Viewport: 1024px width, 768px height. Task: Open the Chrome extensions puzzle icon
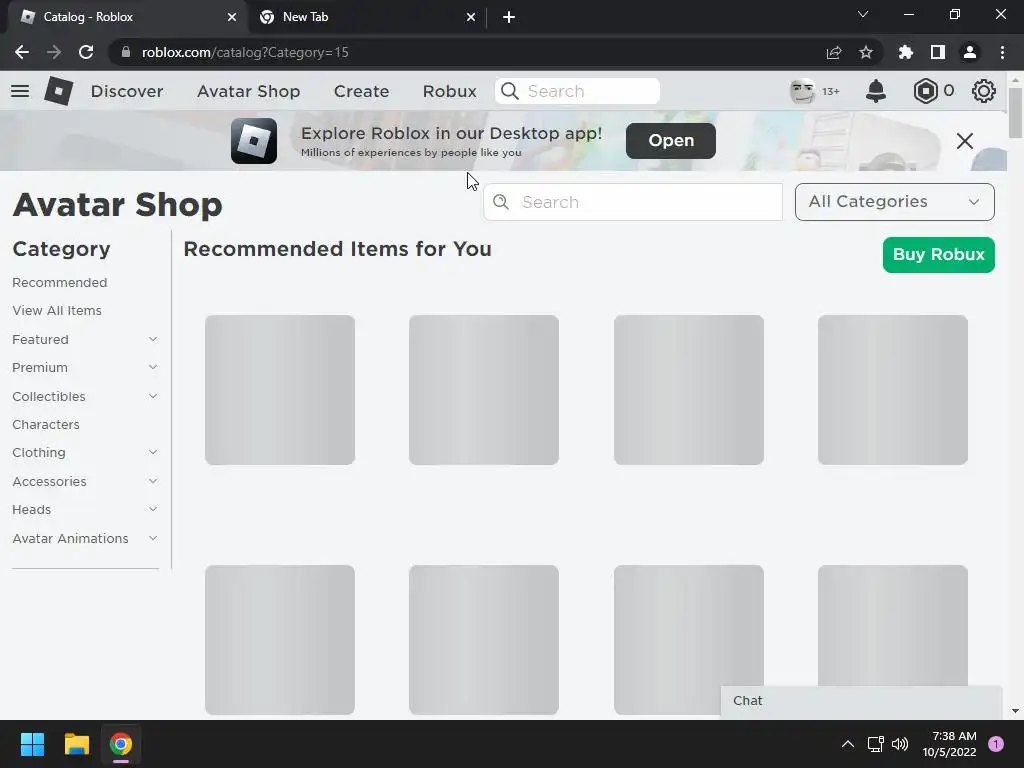click(x=906, y=52)
